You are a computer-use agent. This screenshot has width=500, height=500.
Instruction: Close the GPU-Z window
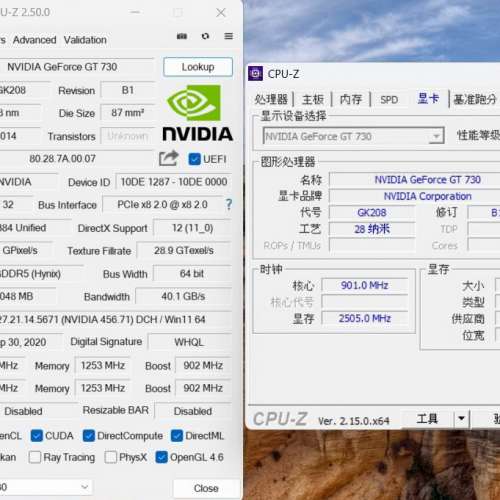point(221,13)
